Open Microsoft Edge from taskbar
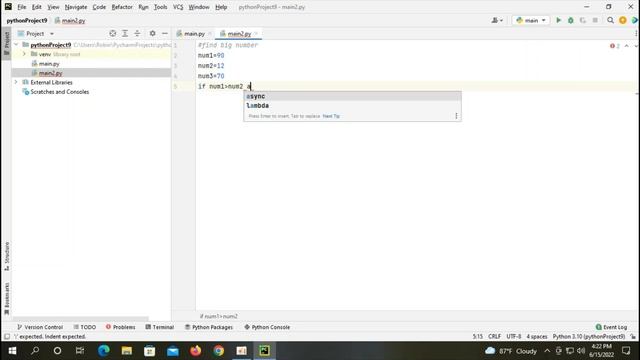This screenshot has height=360, width=640. pyautogui.click(x=103, y=351)
